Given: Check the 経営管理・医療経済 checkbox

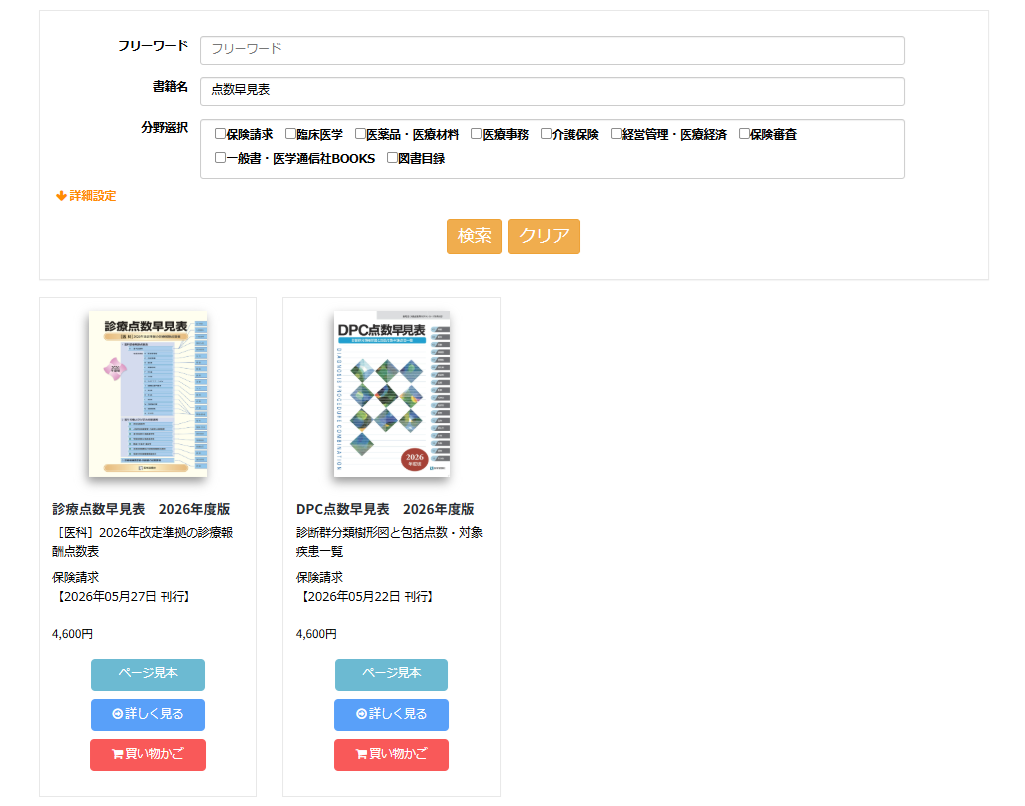Looking at the screenshot, I should pyautogui.click(x=616, y=134).
